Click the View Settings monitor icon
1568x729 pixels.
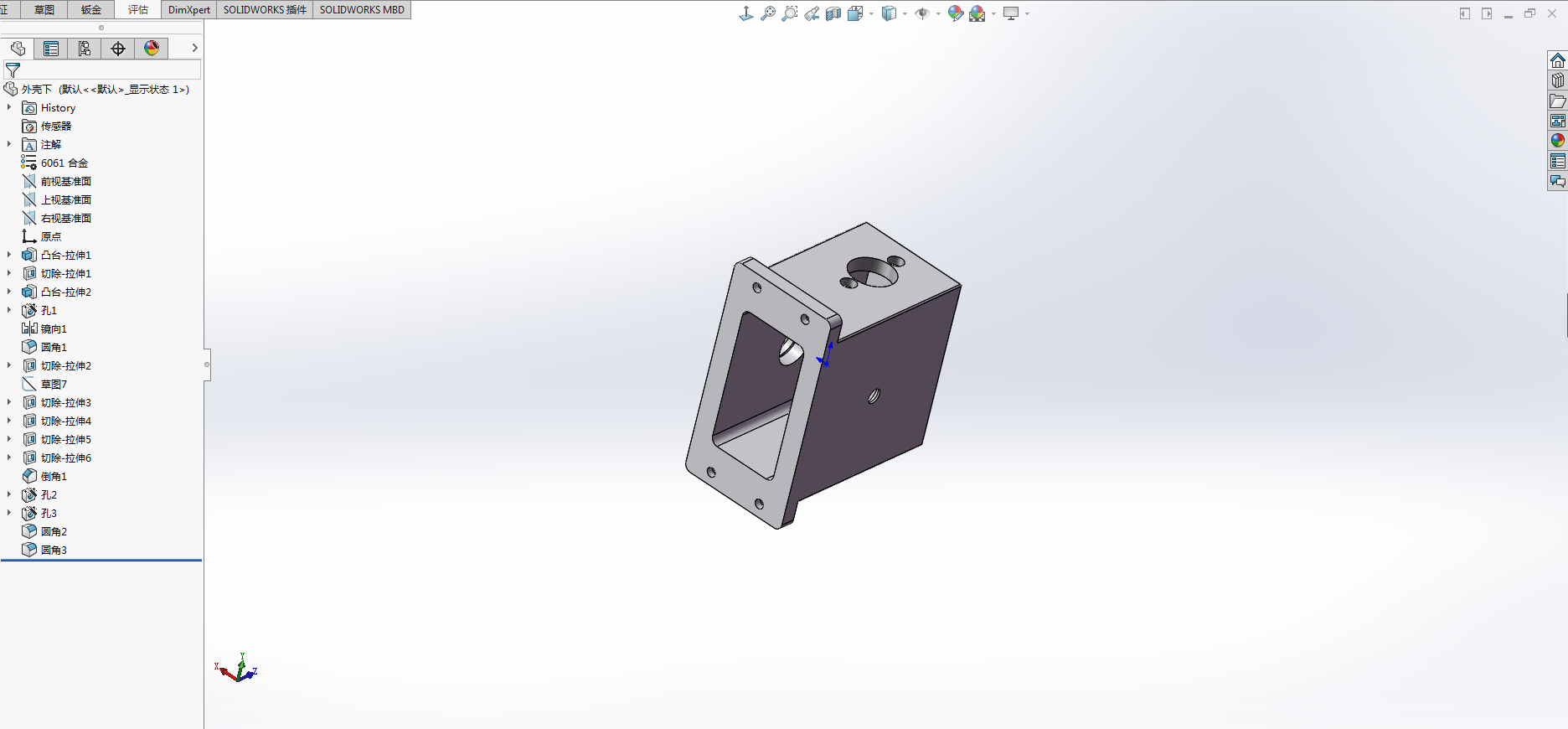pos(1011,13)
